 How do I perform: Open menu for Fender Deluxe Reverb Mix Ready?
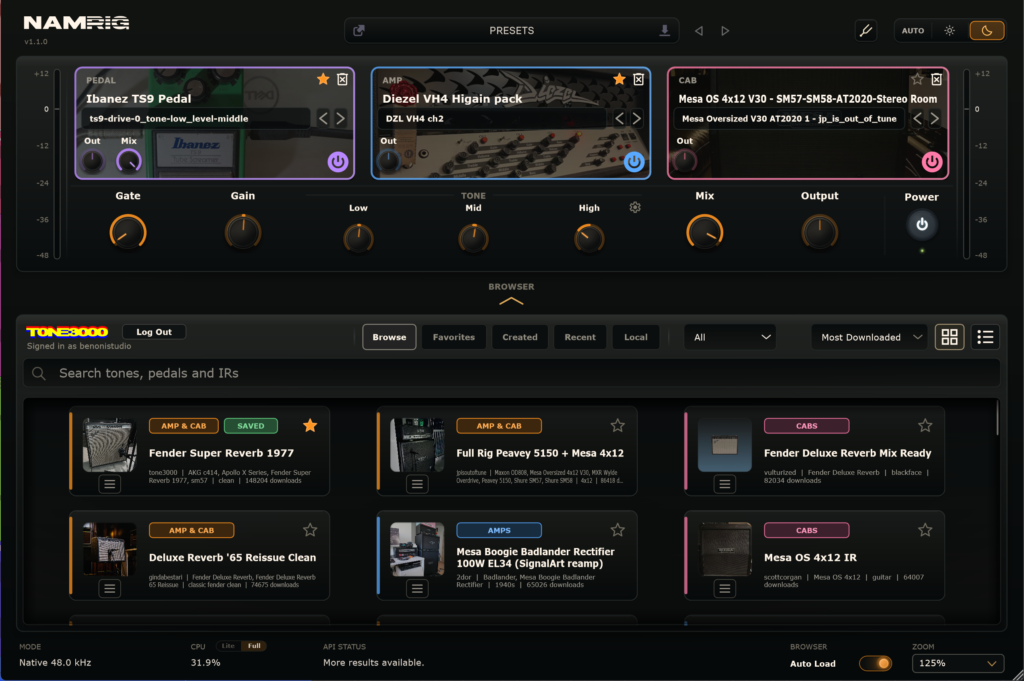(725, 484)
